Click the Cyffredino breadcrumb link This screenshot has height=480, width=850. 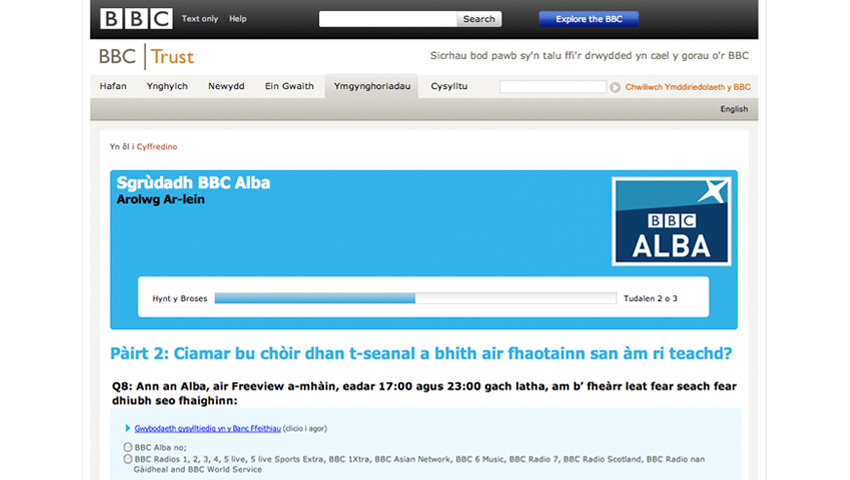tap(157, 147)
